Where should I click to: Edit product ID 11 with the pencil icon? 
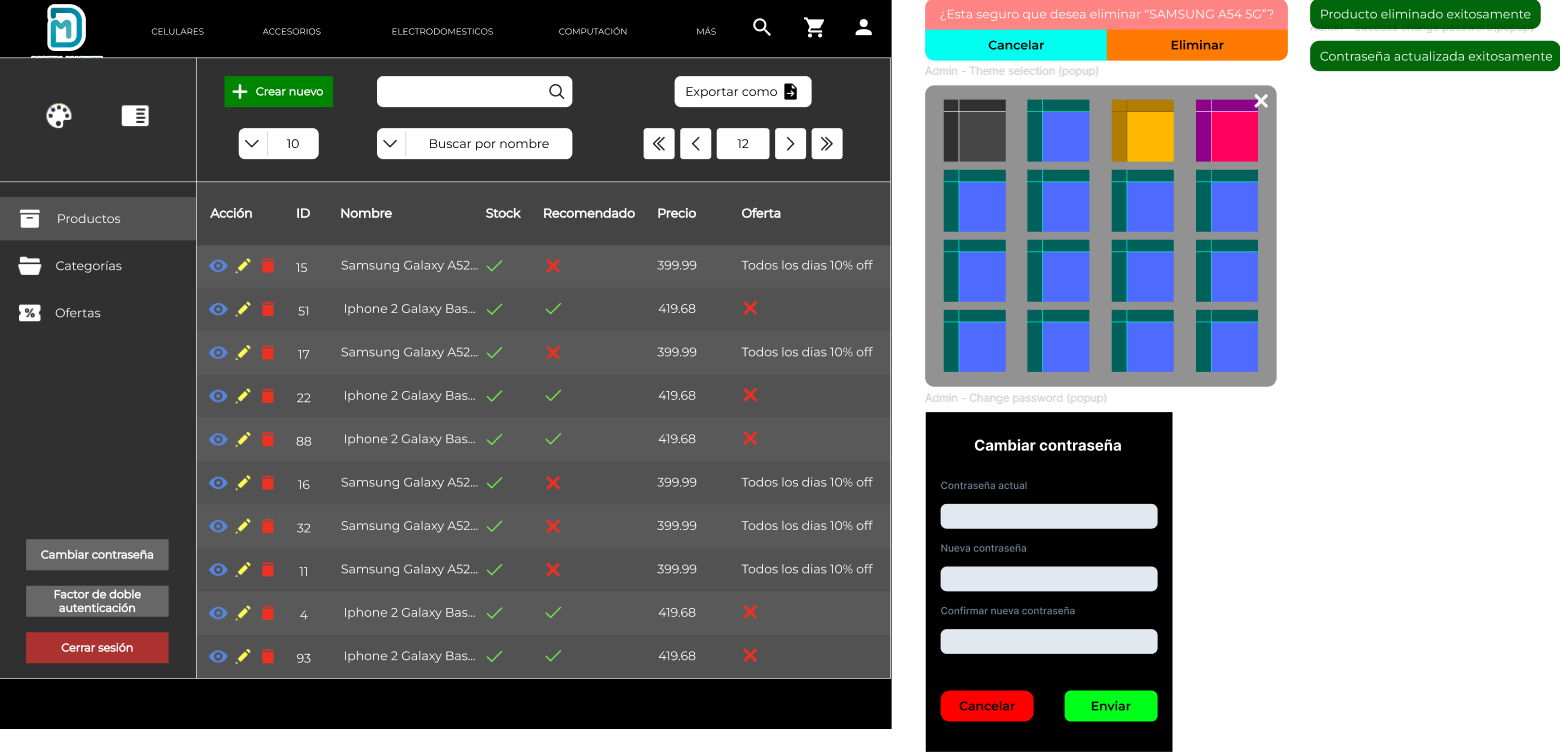[x=243, y=569]
